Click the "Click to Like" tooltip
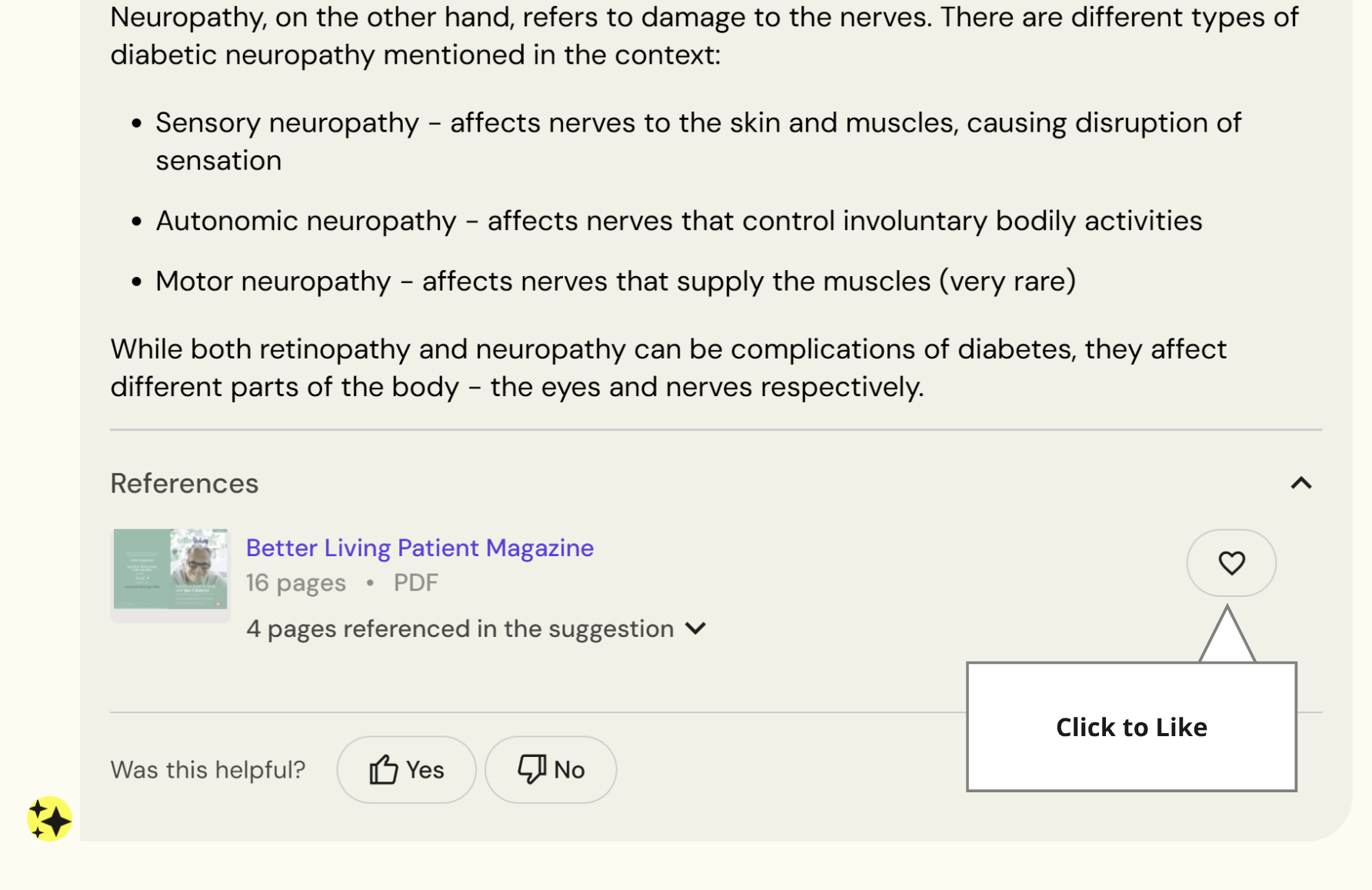This screenshot has width=1372, height=890. 1131,727
